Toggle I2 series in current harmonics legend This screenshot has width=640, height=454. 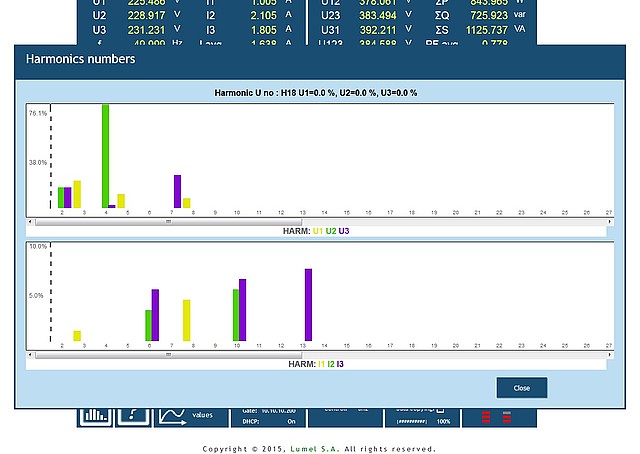click(331, 364)
